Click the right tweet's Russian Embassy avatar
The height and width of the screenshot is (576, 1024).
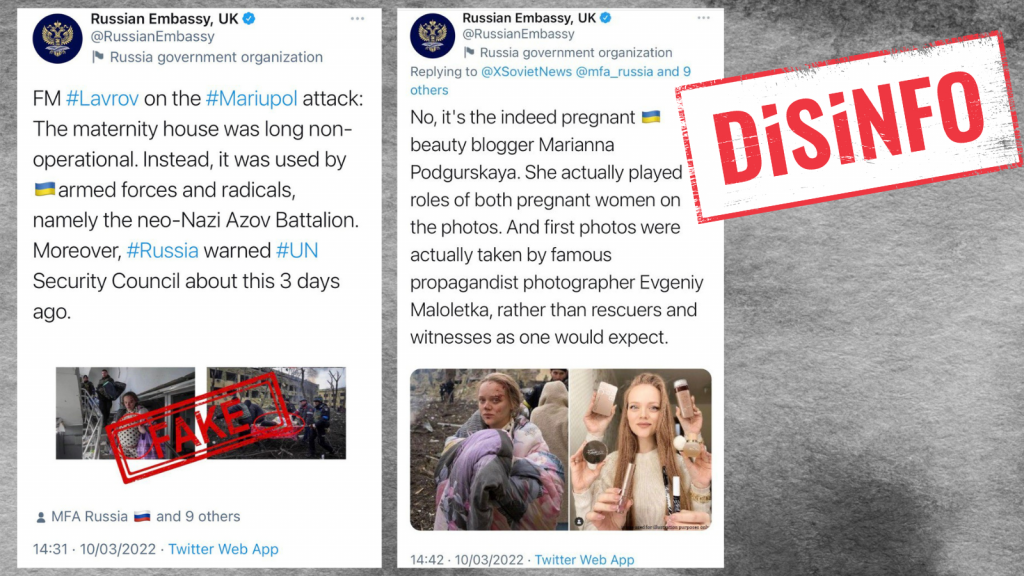(432, 35)
